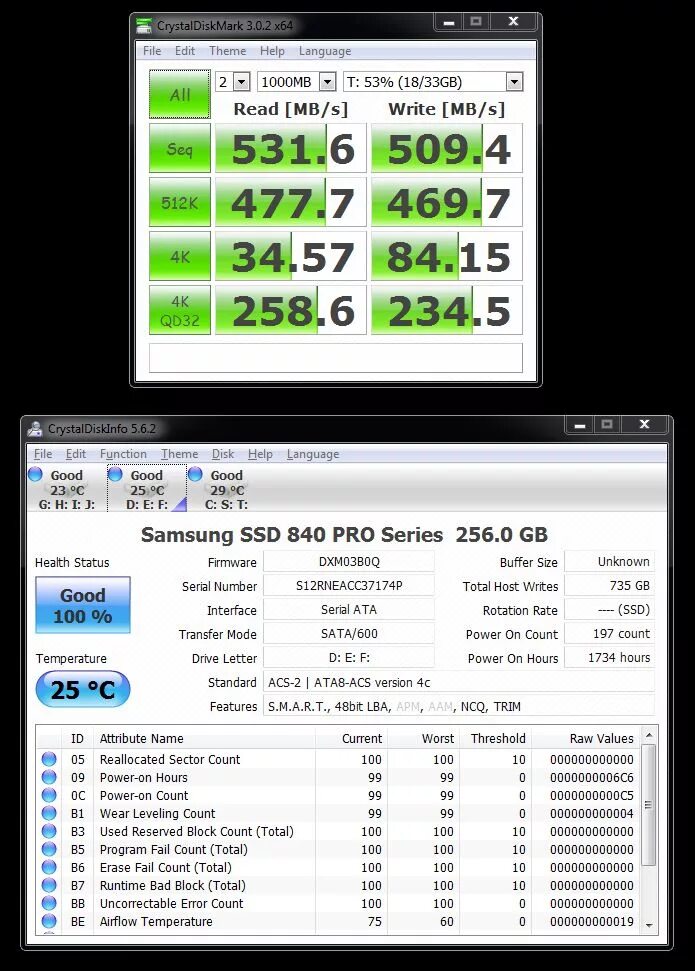Click the status orb of Power-on Count row

pos(49,795)
